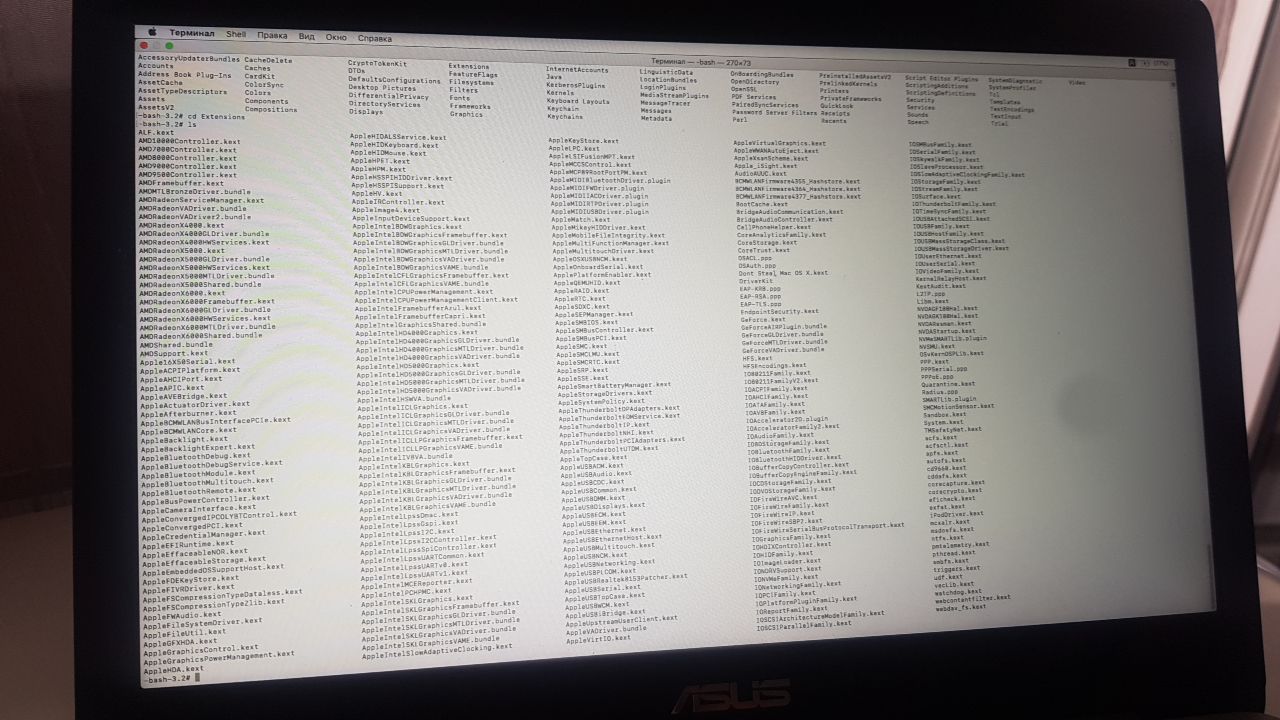Click 'AccessoryUpdaterBundles' directory name
This screenshot has height=720, width=1280.
[x=187, y=59]
